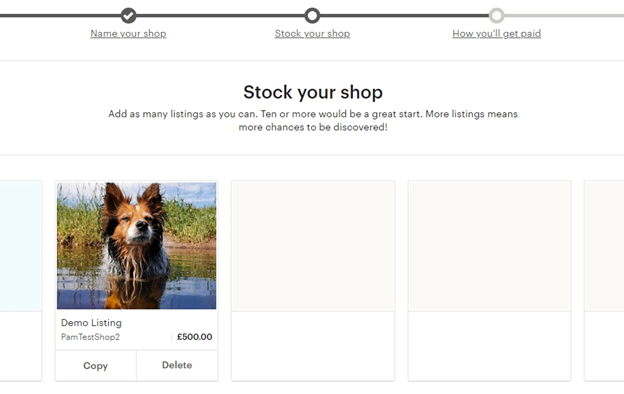
Task: Delete the Demo Listing
Action: (177, 365)
